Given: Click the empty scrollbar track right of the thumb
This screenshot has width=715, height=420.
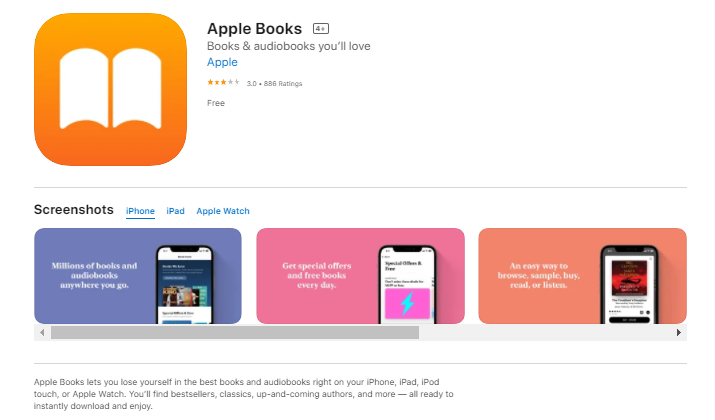Looking at the screenshot, I should [545, 332].
